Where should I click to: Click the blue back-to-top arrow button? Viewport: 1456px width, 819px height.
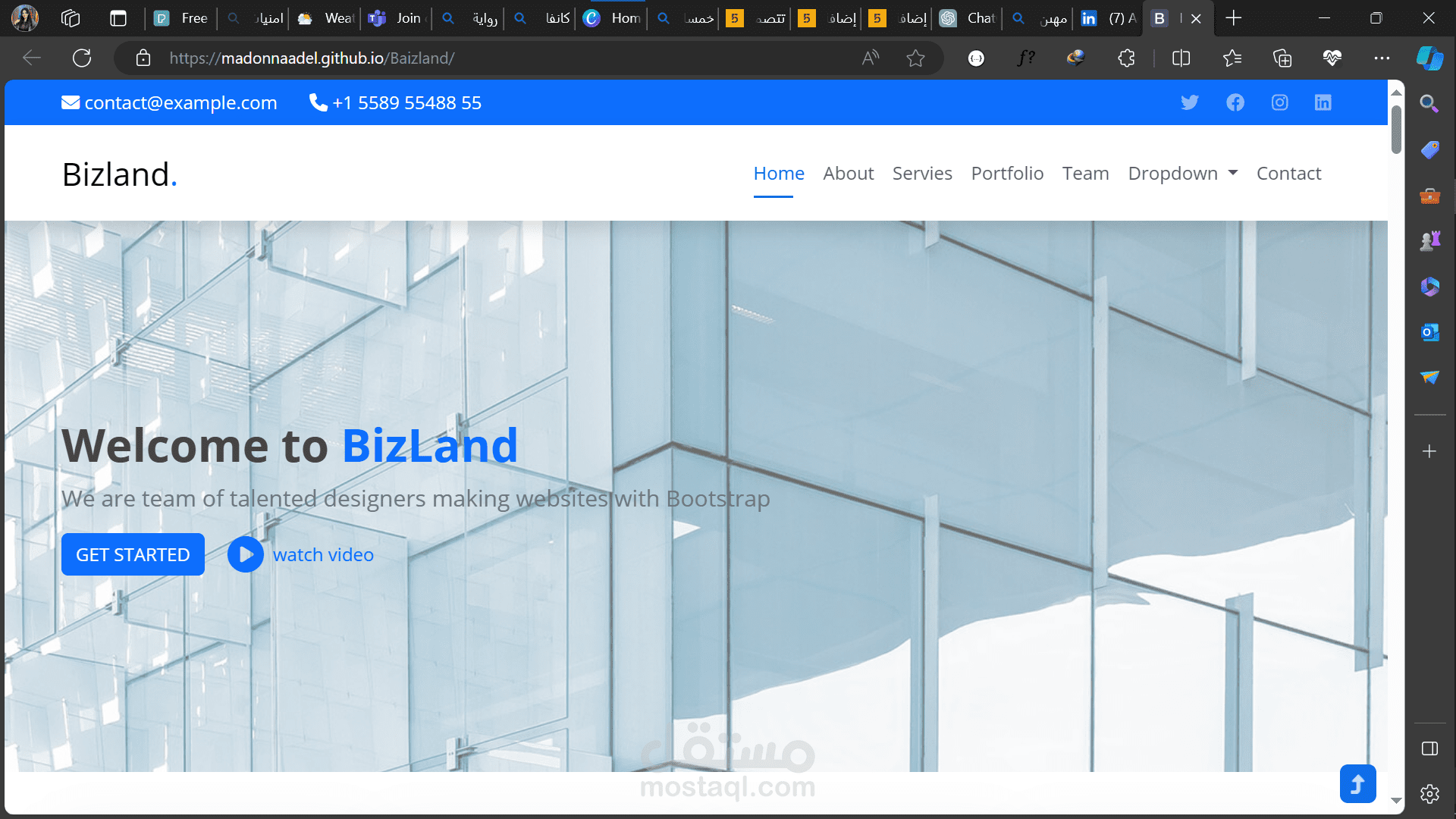tap(1357, 783)
